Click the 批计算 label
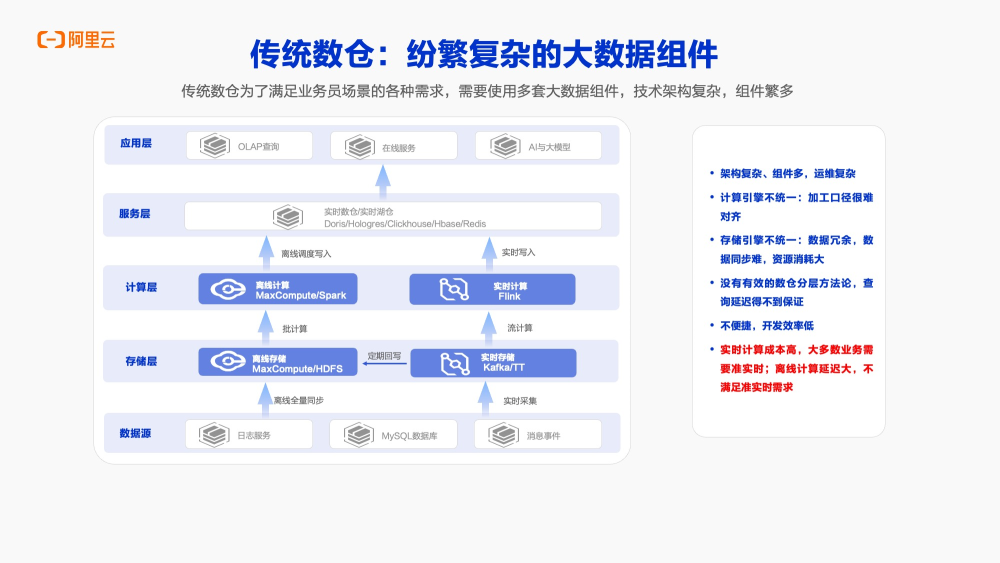This screenshot has width=1000, height=563. (x=295, y=329)
